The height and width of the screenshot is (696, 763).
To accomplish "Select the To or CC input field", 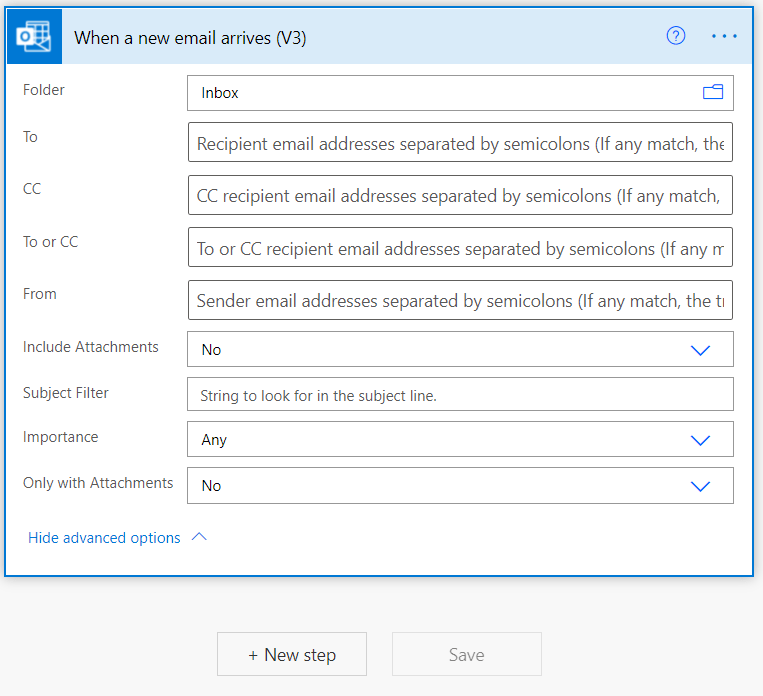I will 460,248.
